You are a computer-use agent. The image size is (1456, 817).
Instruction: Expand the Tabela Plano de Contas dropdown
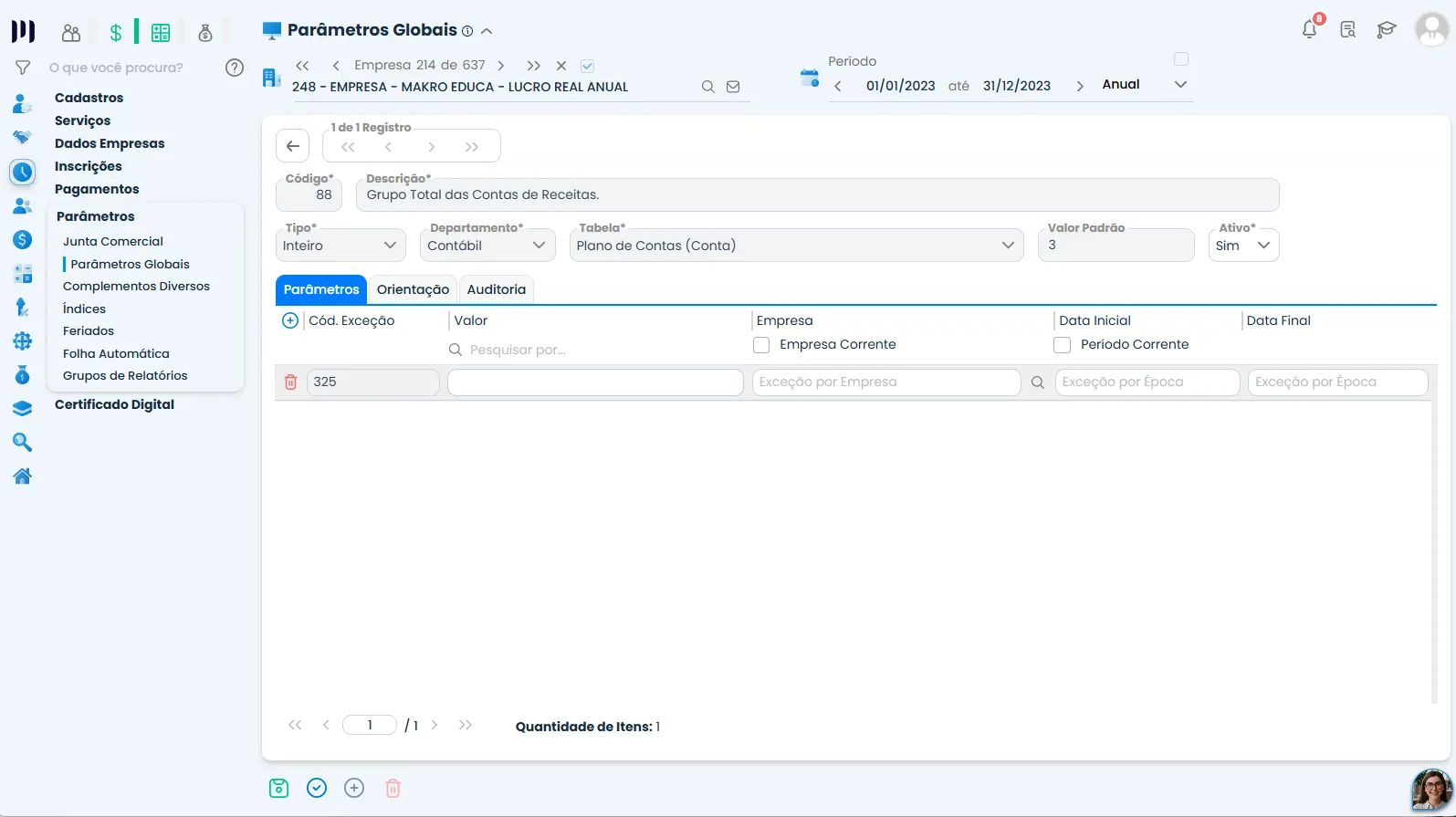pyautogui.click(x=796, y=246)
